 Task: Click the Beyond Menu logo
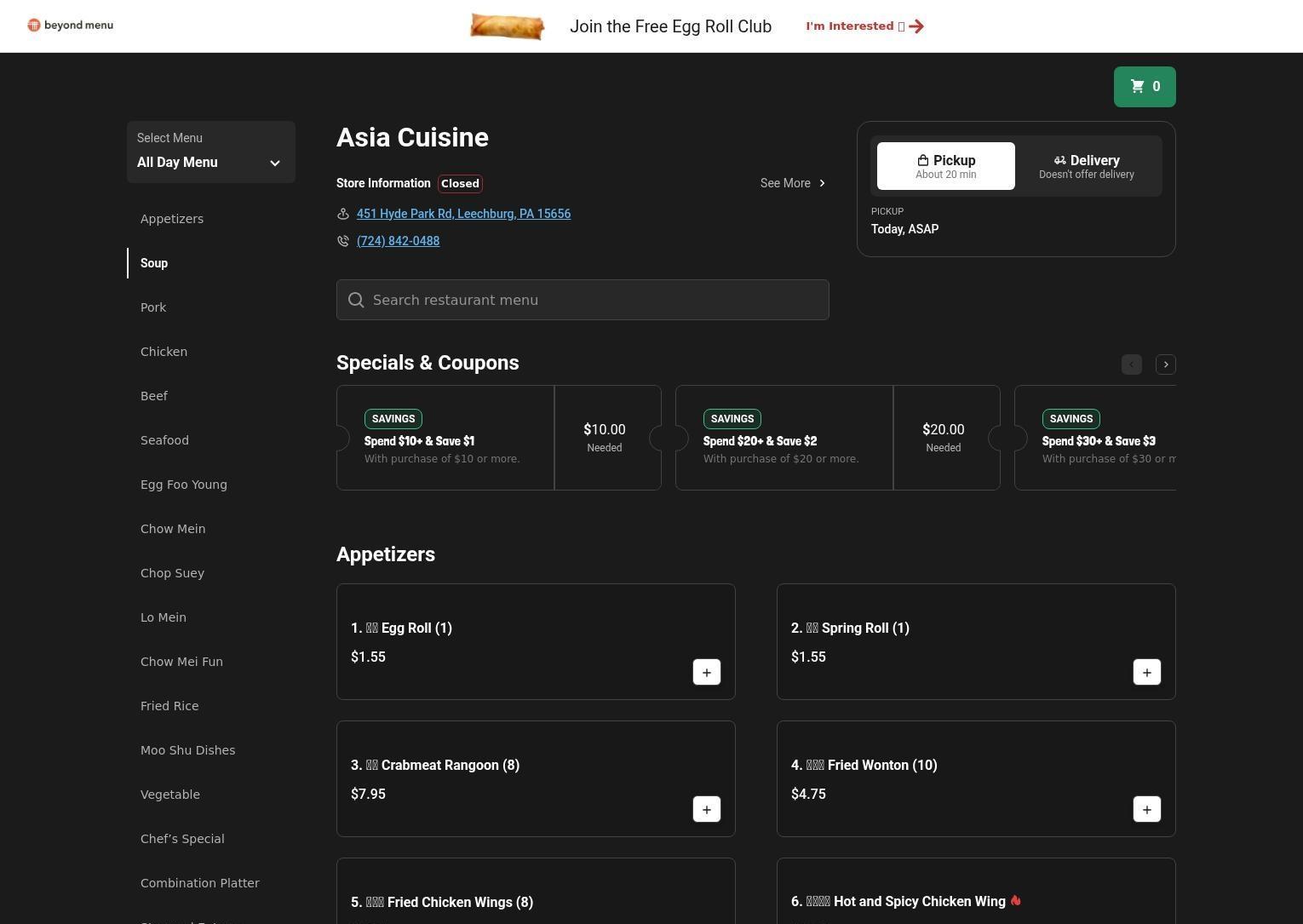point(70,26)
